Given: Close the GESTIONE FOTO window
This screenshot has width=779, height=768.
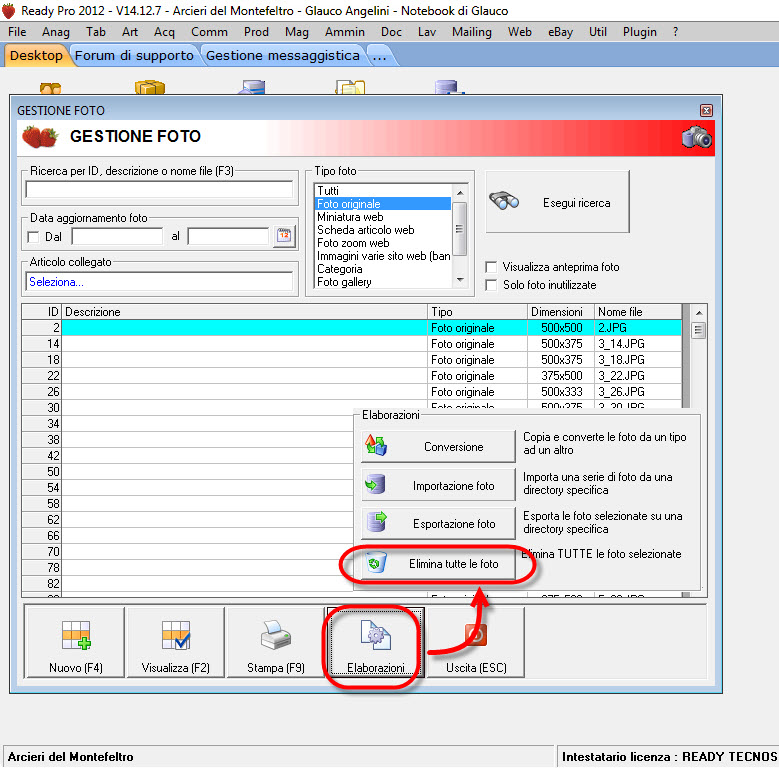Looking at the screenshot, I should [x=706, y=110].
